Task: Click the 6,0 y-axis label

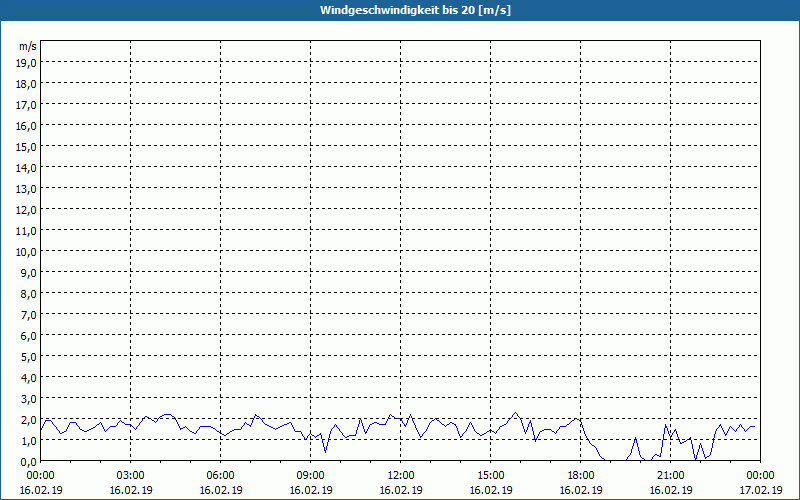Action: coord(28,336)
